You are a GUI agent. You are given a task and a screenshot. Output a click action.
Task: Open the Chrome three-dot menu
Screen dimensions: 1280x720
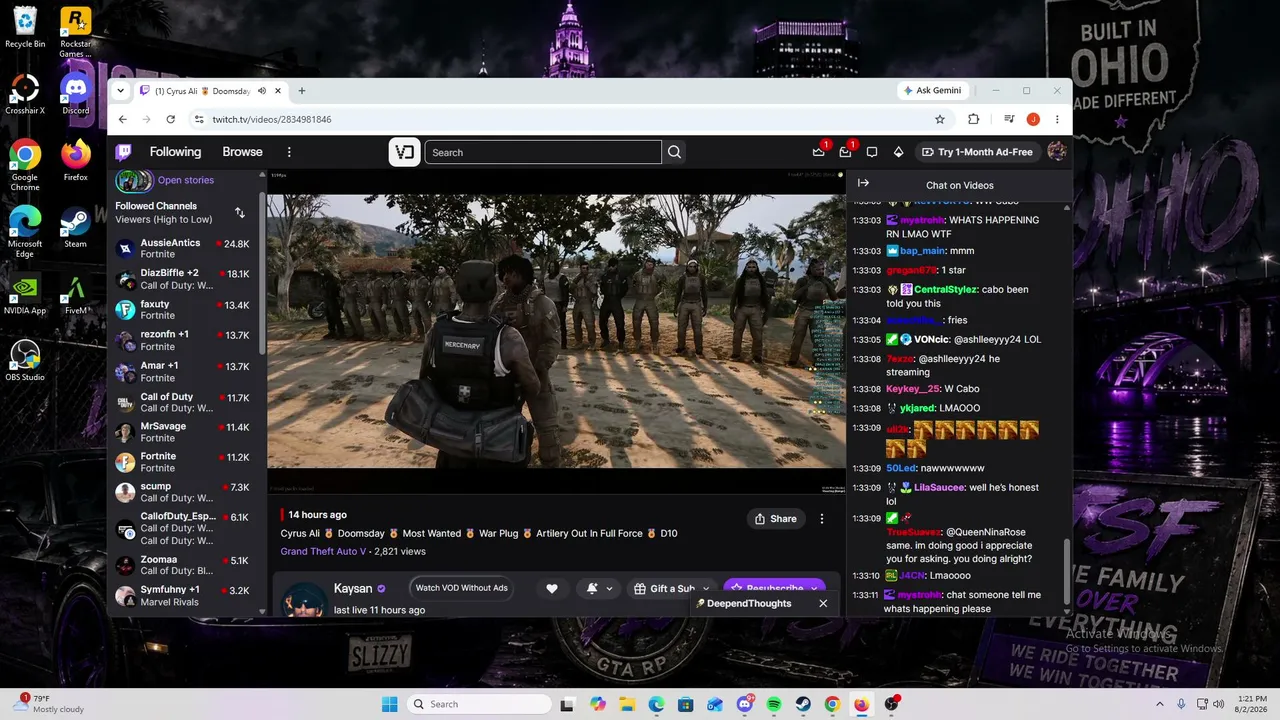click(x=1057, y=119)
